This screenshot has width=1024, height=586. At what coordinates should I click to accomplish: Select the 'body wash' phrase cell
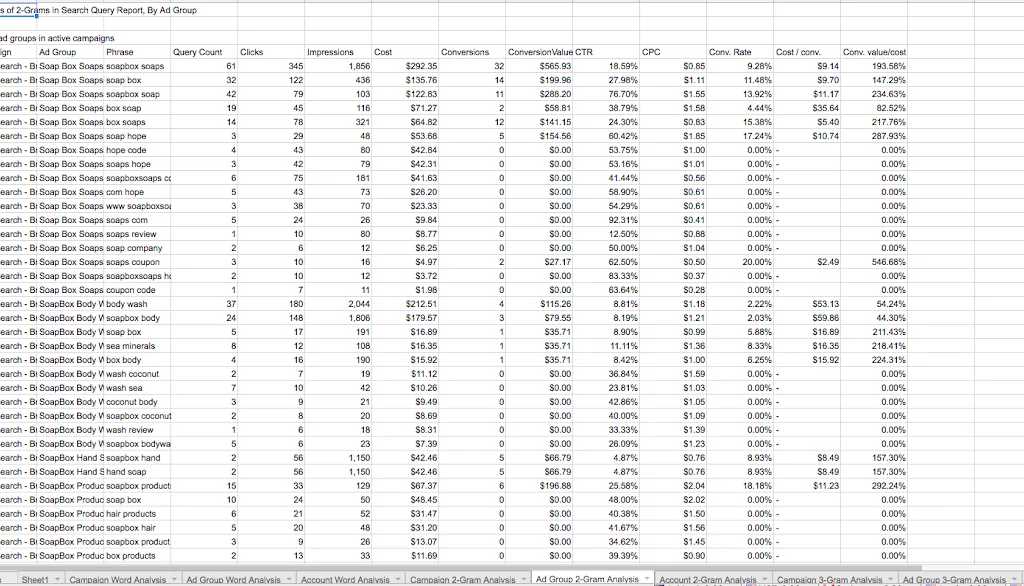(x=137, y=304)
